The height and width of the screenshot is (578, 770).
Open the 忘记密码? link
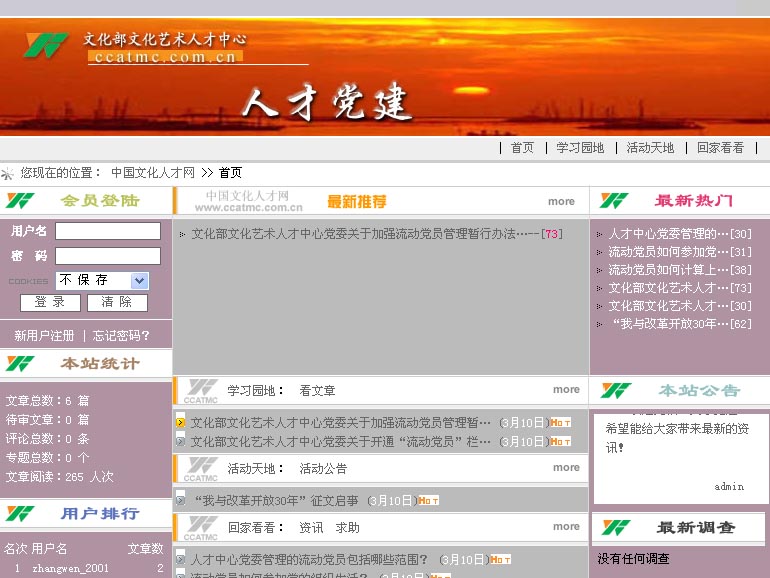tap(121, 335)
